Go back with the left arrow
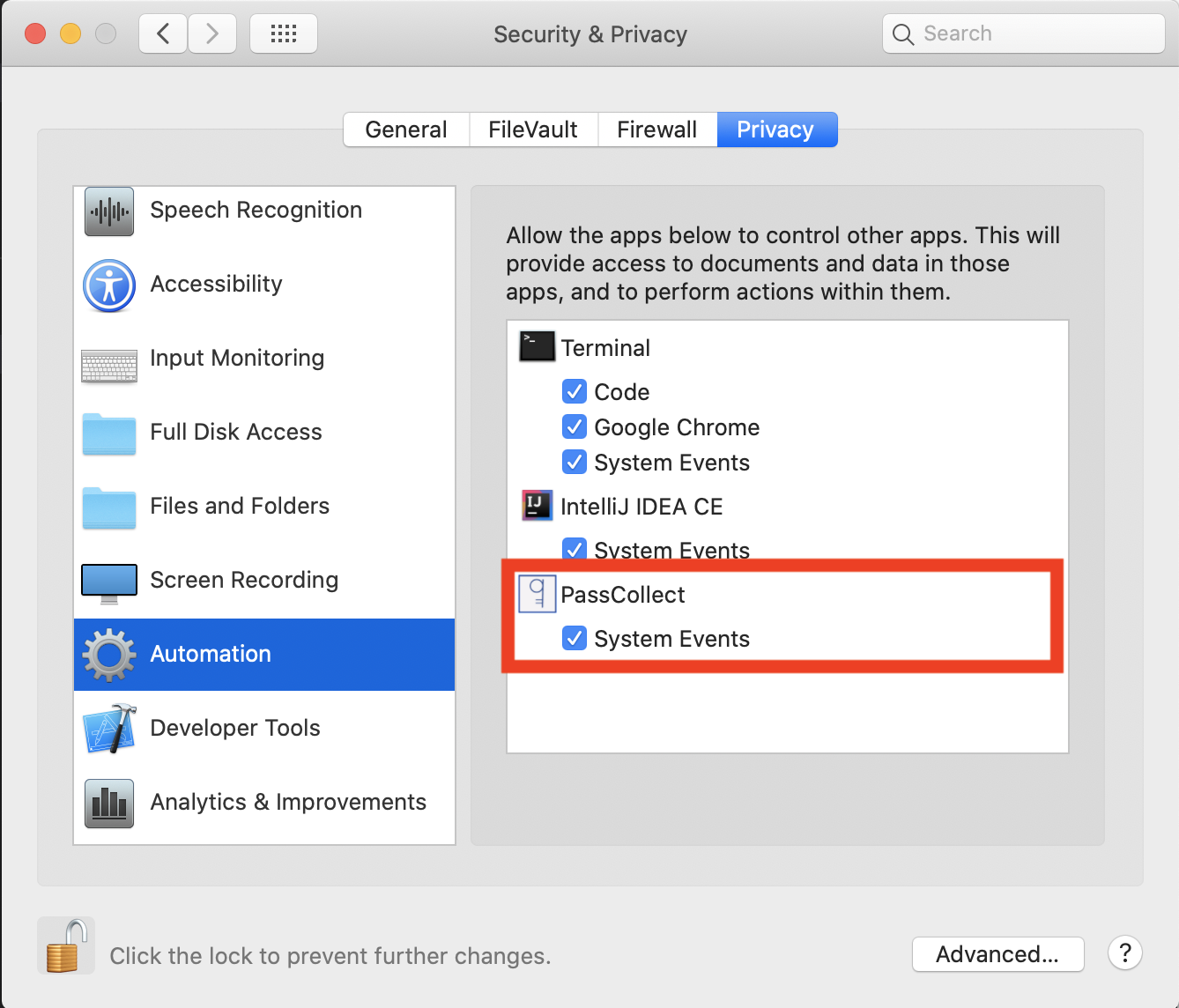Image resolution: width=1179 pixels, height=1008 pixels. click(163, 33)
